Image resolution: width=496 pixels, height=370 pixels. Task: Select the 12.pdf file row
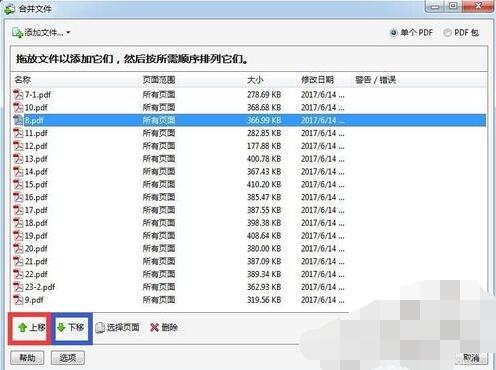point(249,146)
